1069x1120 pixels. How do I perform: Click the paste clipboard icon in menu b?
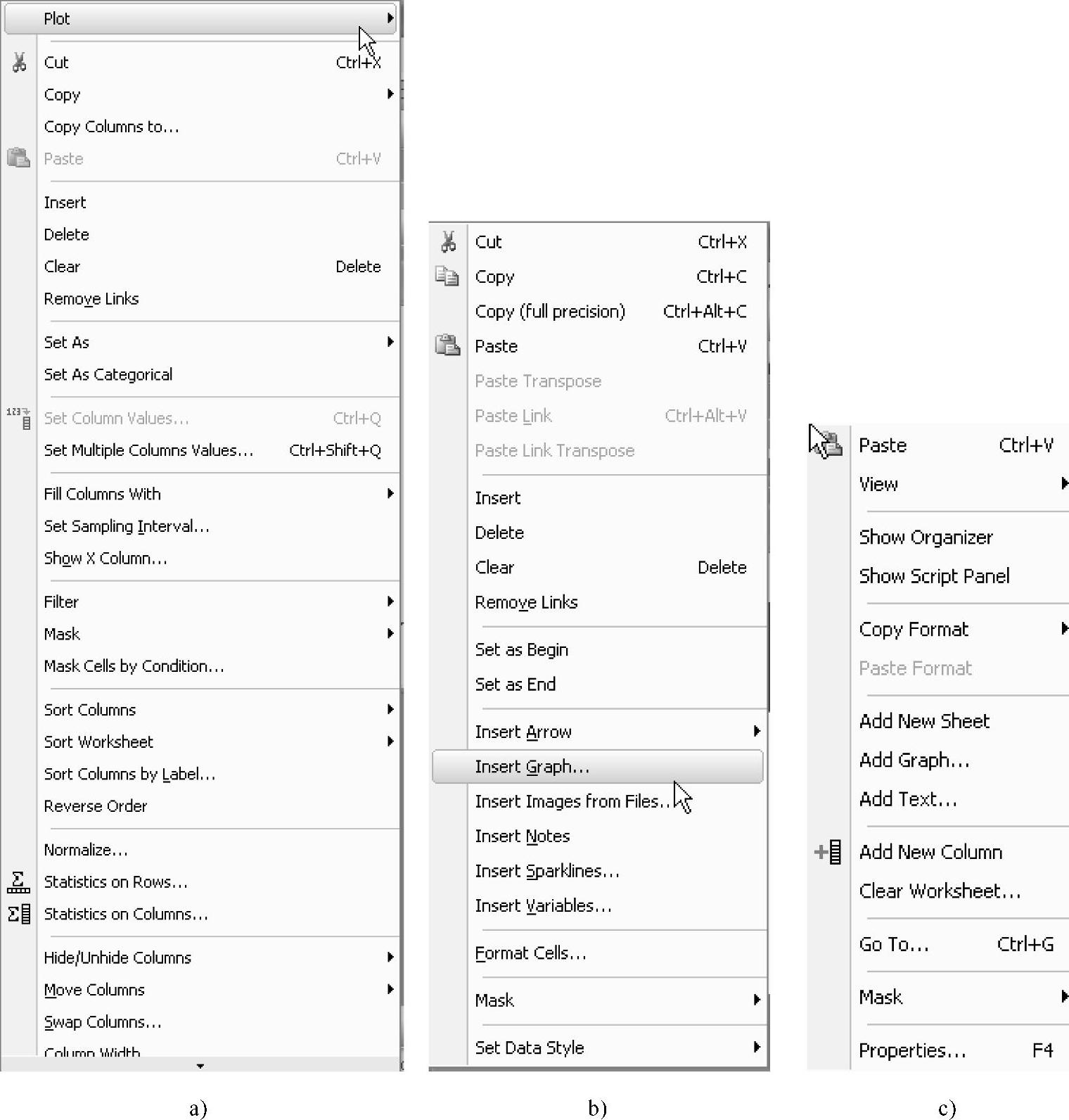pyautogui.click(x=448, y=345)
